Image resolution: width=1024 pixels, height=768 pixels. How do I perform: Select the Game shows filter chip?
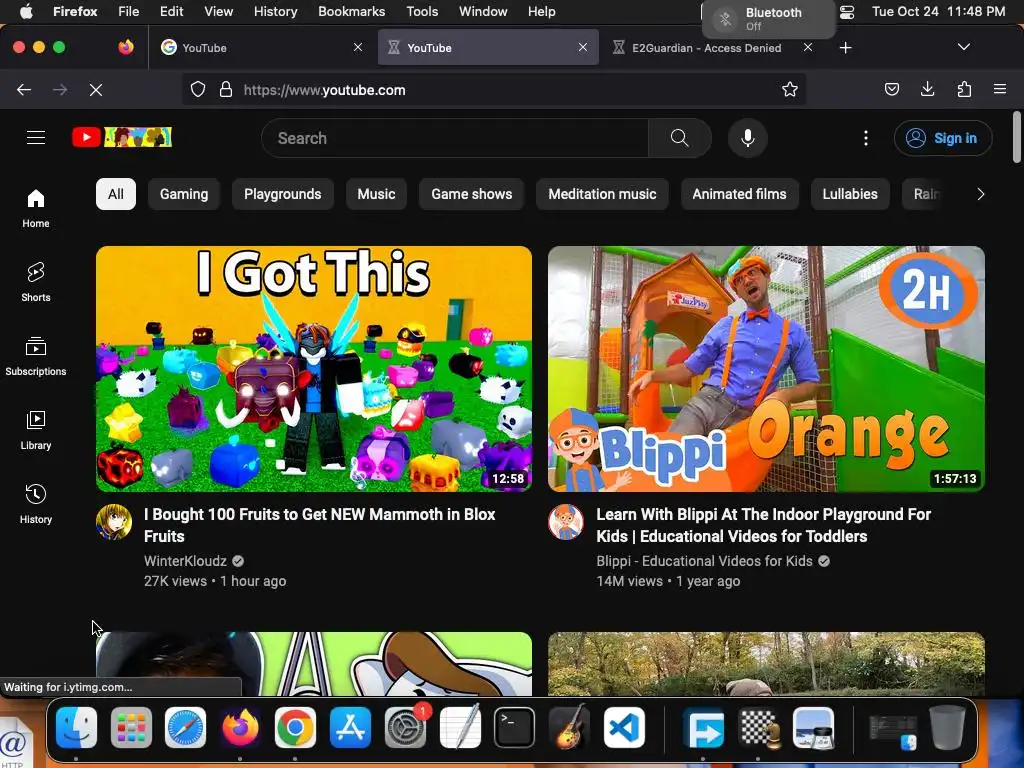472,194
